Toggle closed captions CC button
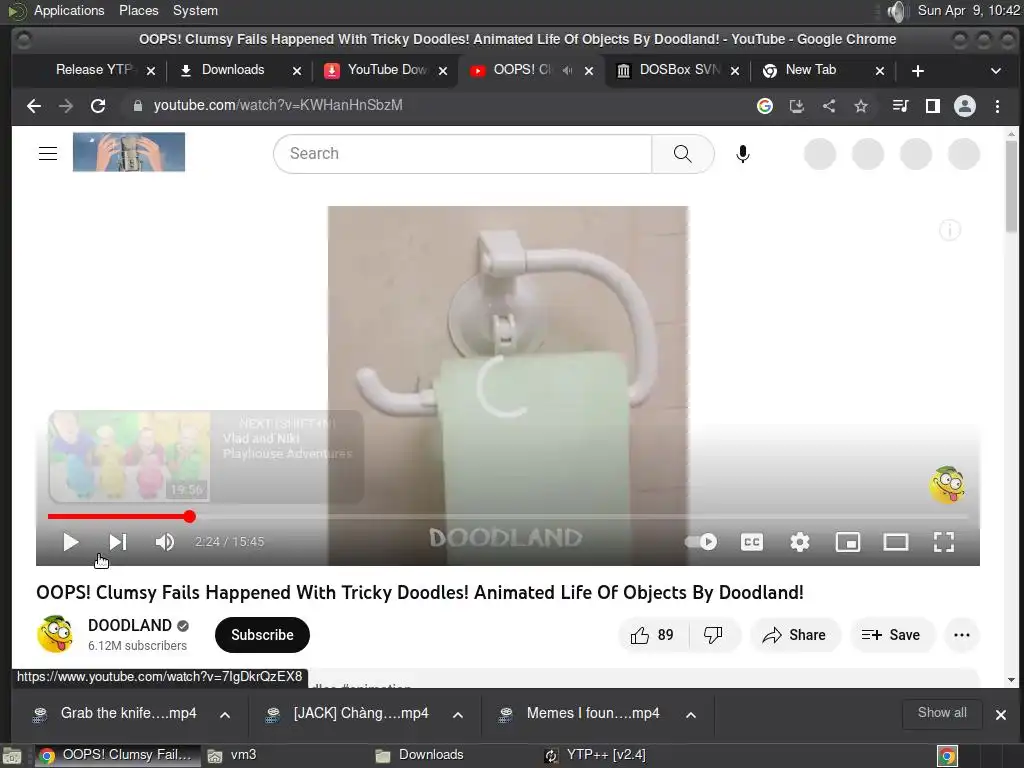1024x768 pixels. (752, 542)
